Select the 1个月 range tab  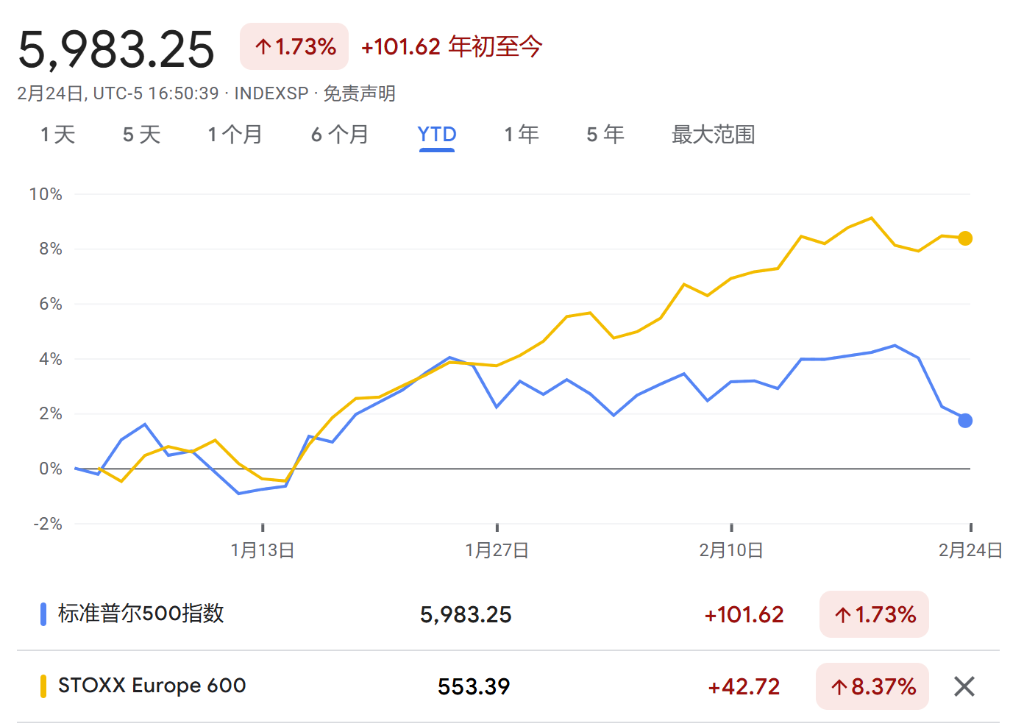(235, 134)
